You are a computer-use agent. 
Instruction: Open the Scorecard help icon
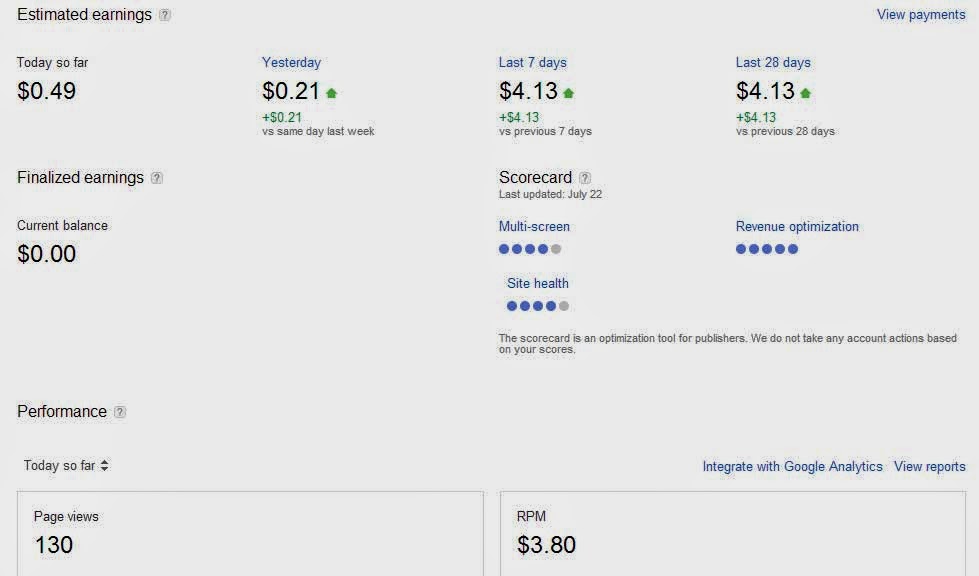[x=582, y=177]
